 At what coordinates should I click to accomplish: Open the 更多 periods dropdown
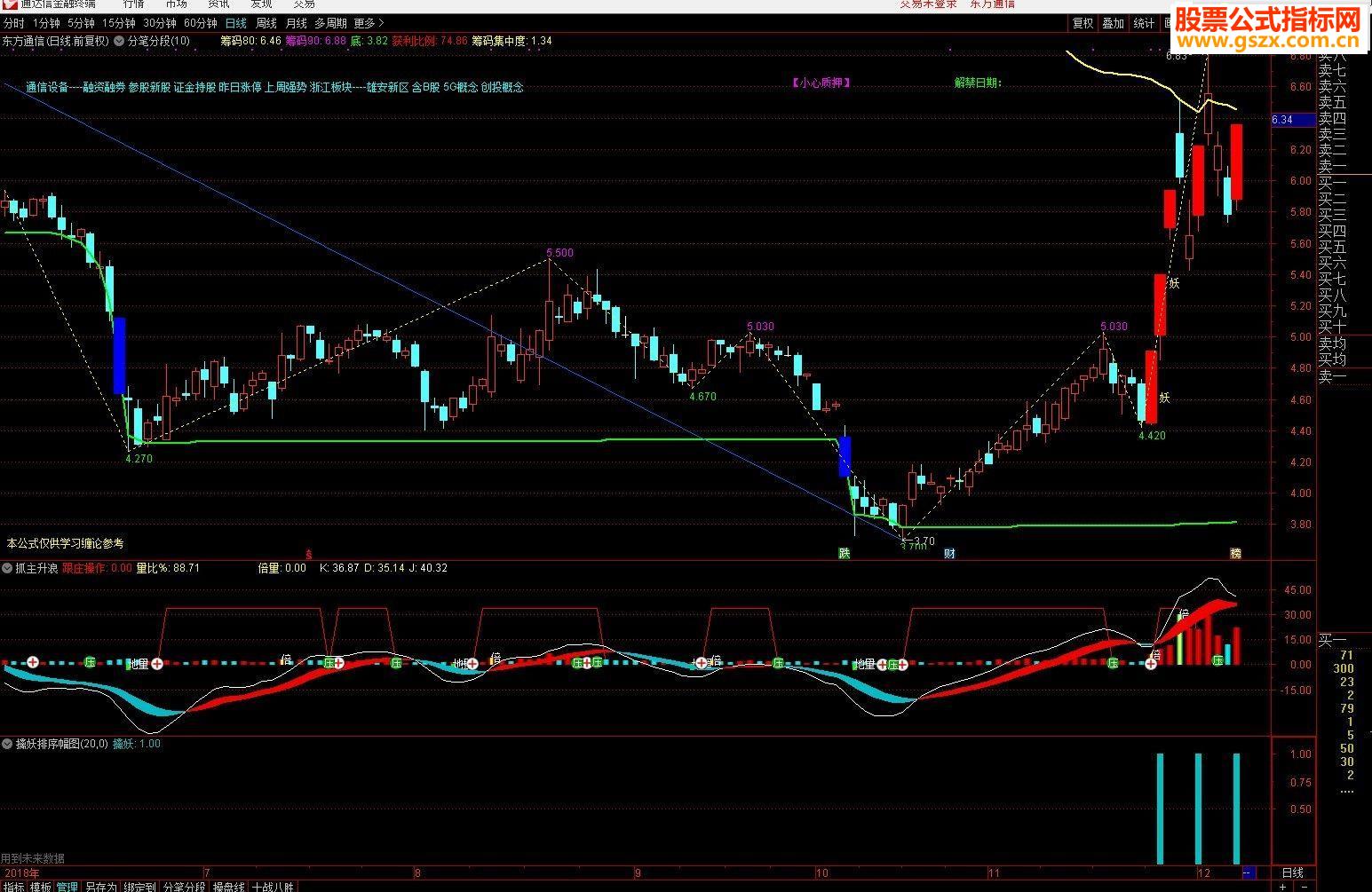[369, 23]
